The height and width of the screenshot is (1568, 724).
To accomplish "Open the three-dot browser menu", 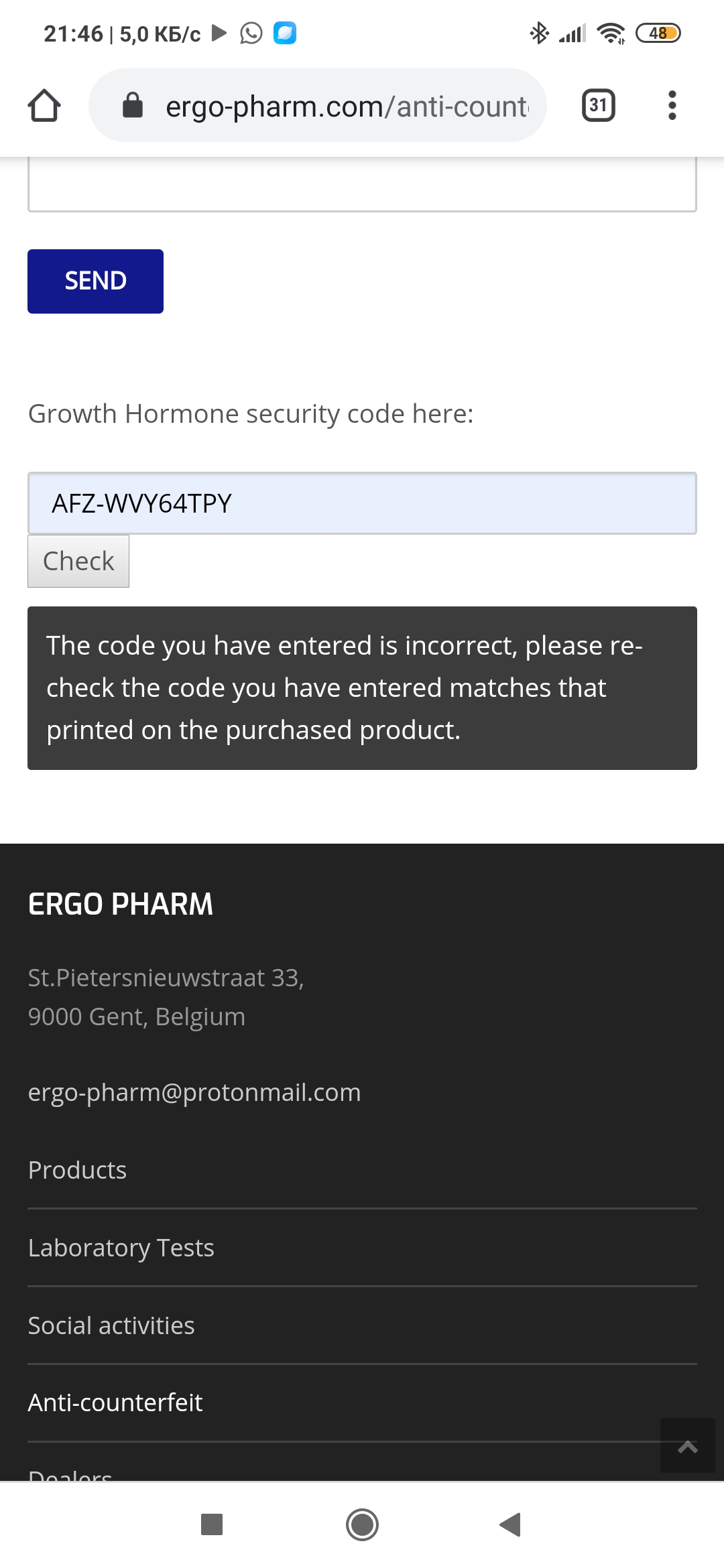I will [x=672, y=105].
